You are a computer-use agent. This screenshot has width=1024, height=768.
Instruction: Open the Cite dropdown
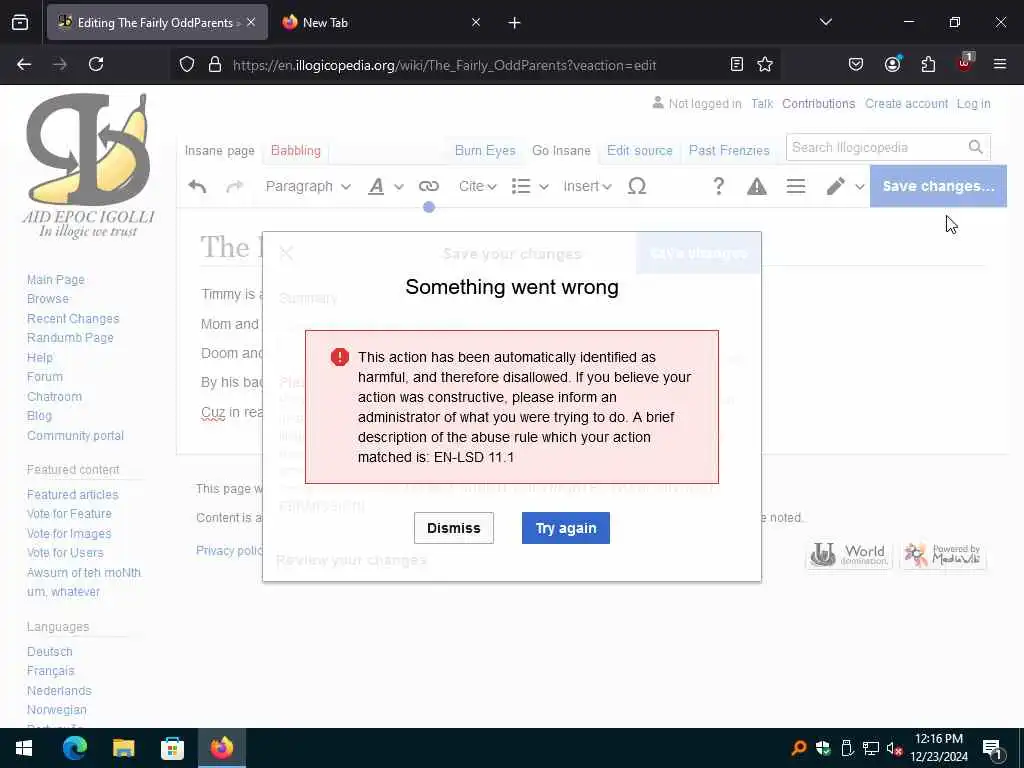pos(477,187)
